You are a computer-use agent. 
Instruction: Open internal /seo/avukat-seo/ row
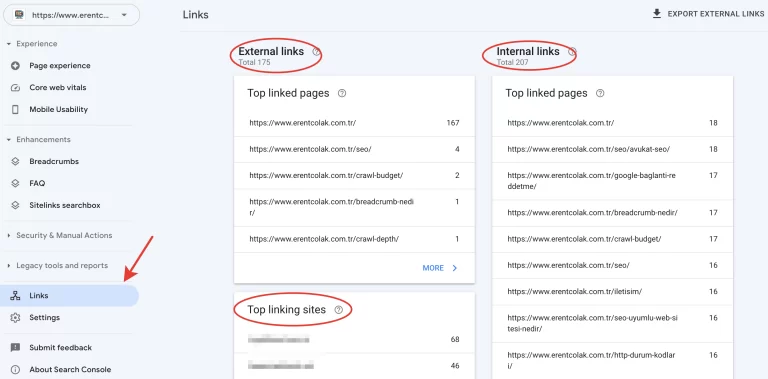coord(613,149)
